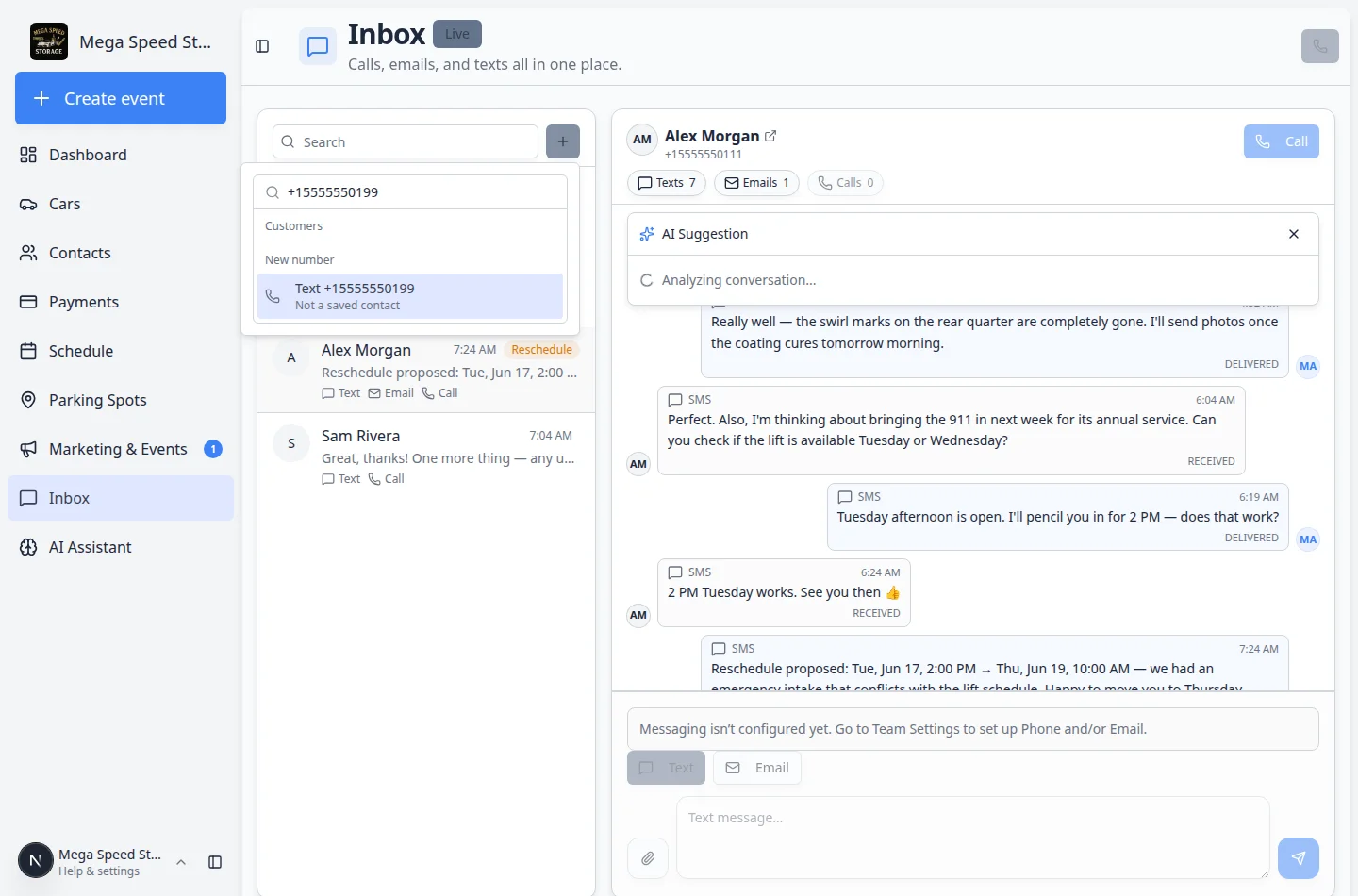Image resolution: width=1358 pixels, height=896 pixels.
Task: Click the Alex Morgan name in header
Action: click(x=712, y=136)
